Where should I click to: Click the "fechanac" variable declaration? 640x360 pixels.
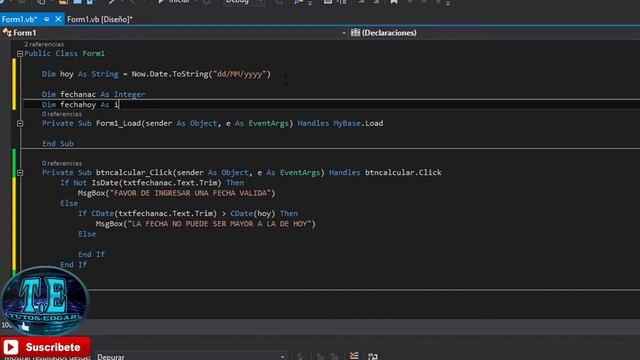click(x=78, y=94)
